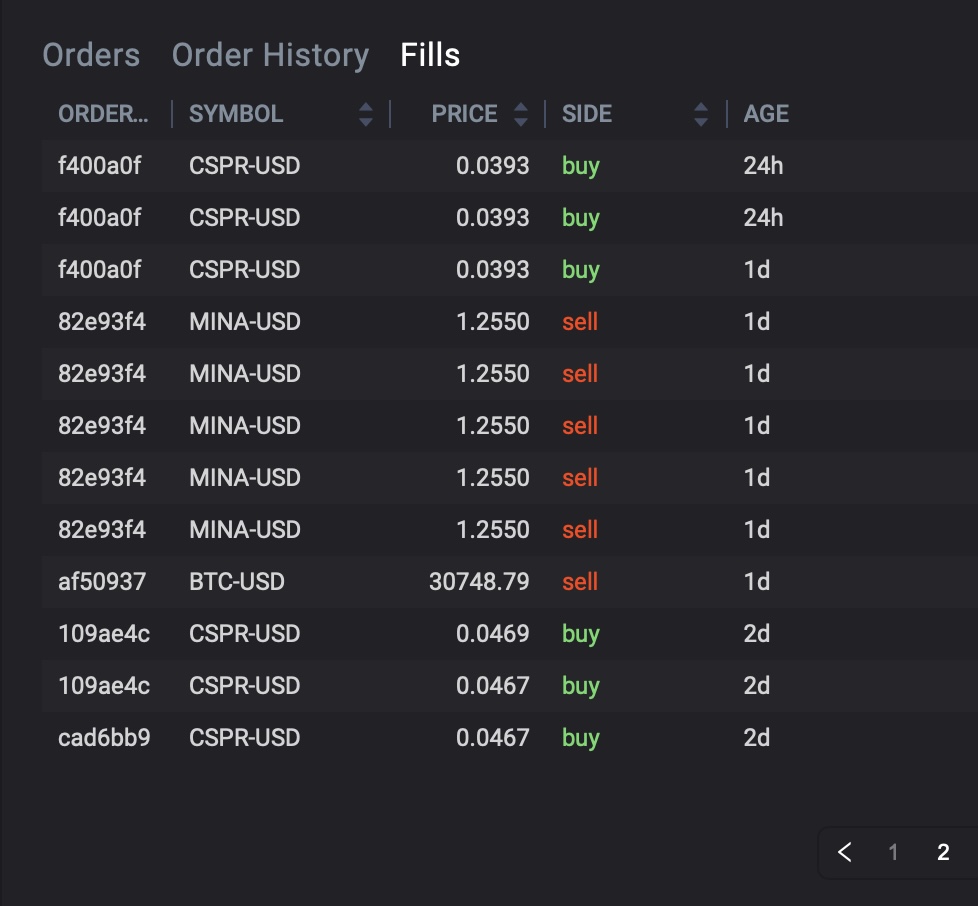978x906 pixels.
Task: Click order ID cad6bb9
Action: point(104,738)
